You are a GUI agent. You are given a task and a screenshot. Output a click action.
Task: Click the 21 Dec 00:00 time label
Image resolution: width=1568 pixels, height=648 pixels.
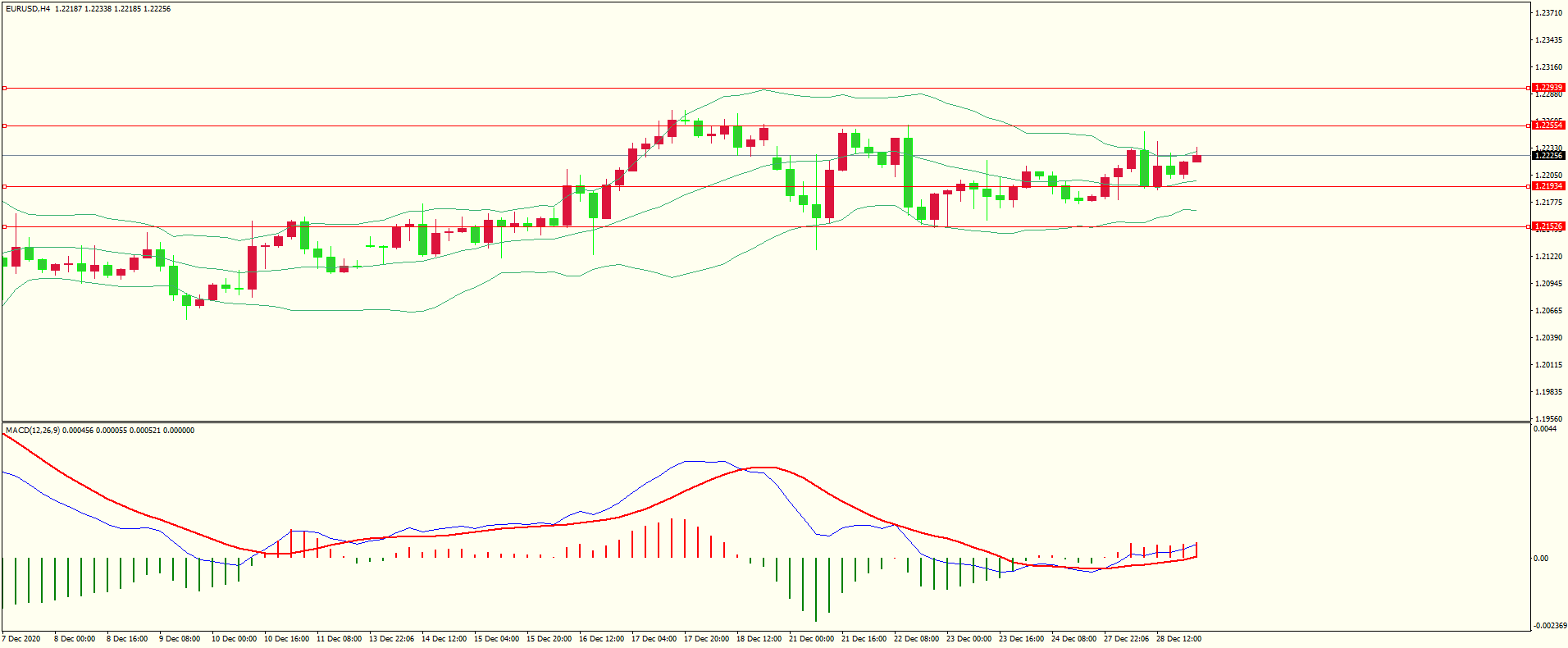[x=811, y=639]
